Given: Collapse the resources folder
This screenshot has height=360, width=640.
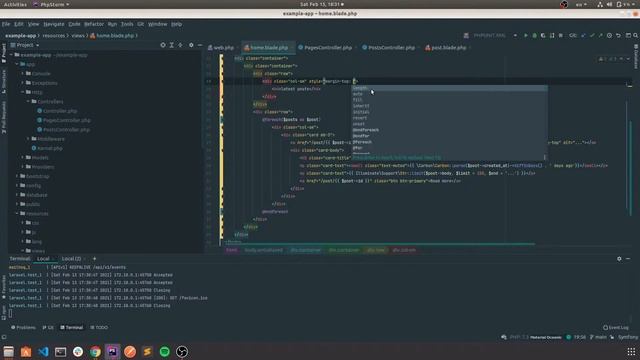Looking at the screenshot, I should (17, 213).
